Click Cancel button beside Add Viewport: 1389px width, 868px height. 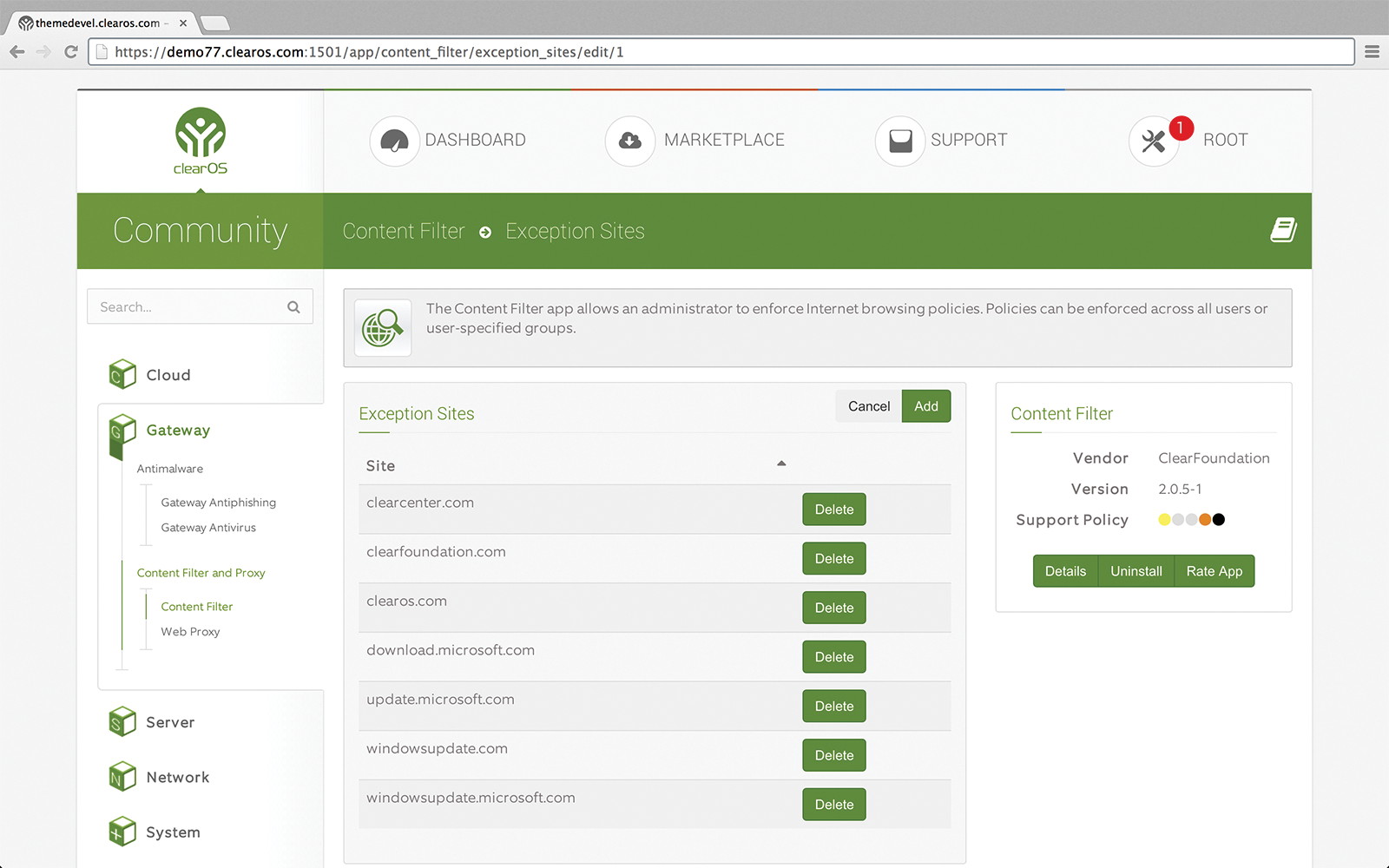click(x=868, y=406)
